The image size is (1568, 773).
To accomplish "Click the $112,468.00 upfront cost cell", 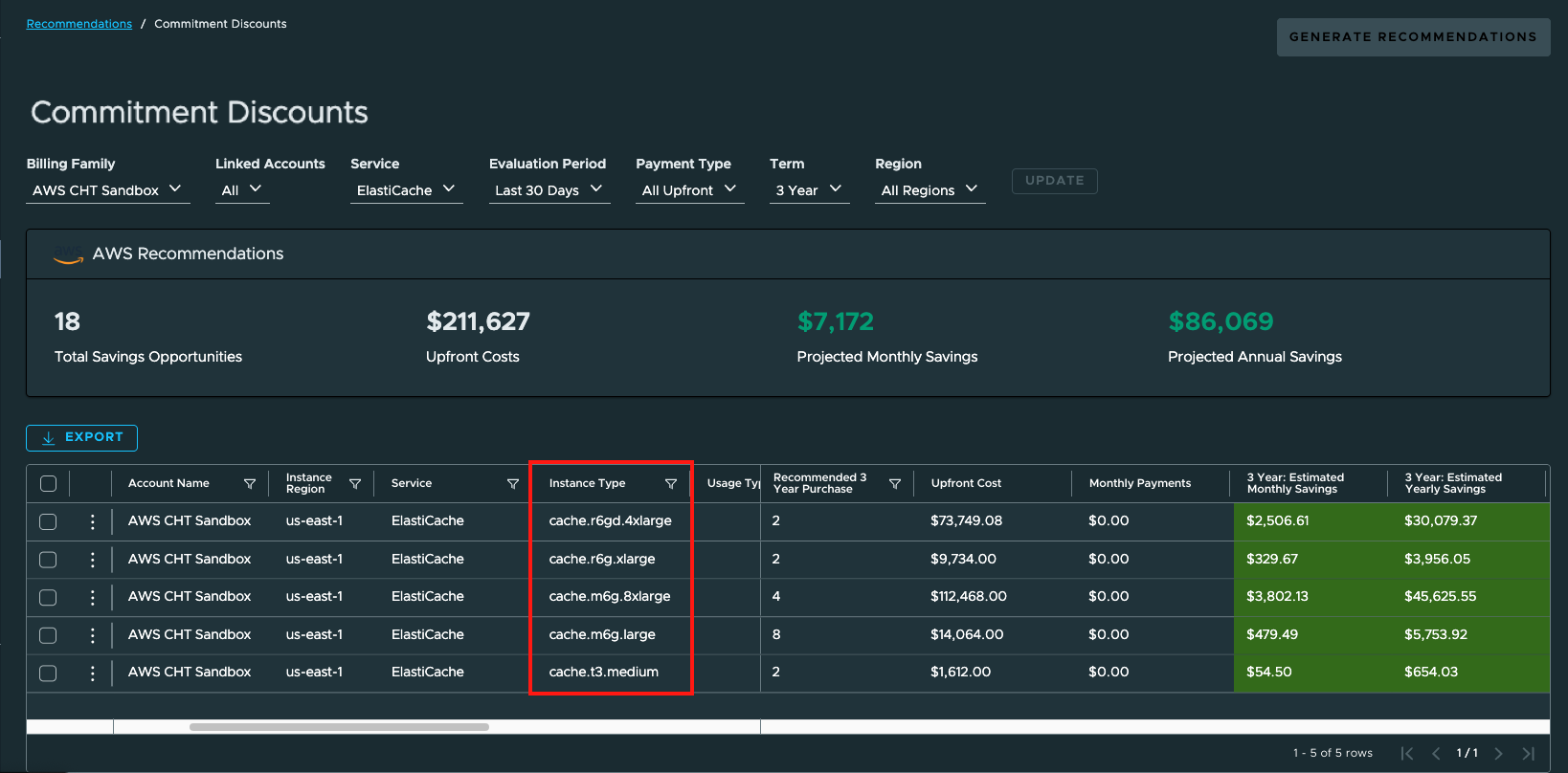I will pyautogui.click(x=968, y=597).
